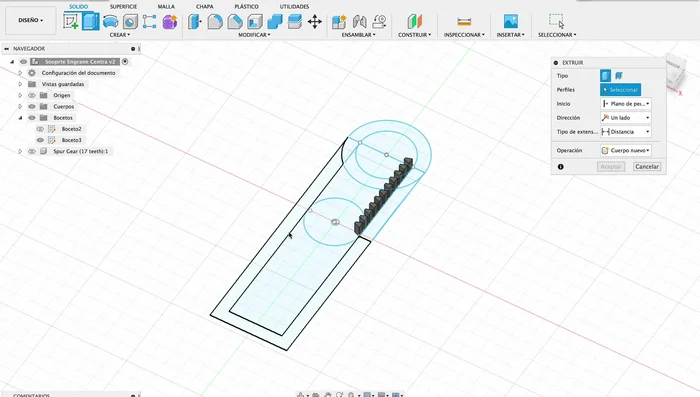
Task: Choose solid extrude type icon
Action: click(605, 75)
